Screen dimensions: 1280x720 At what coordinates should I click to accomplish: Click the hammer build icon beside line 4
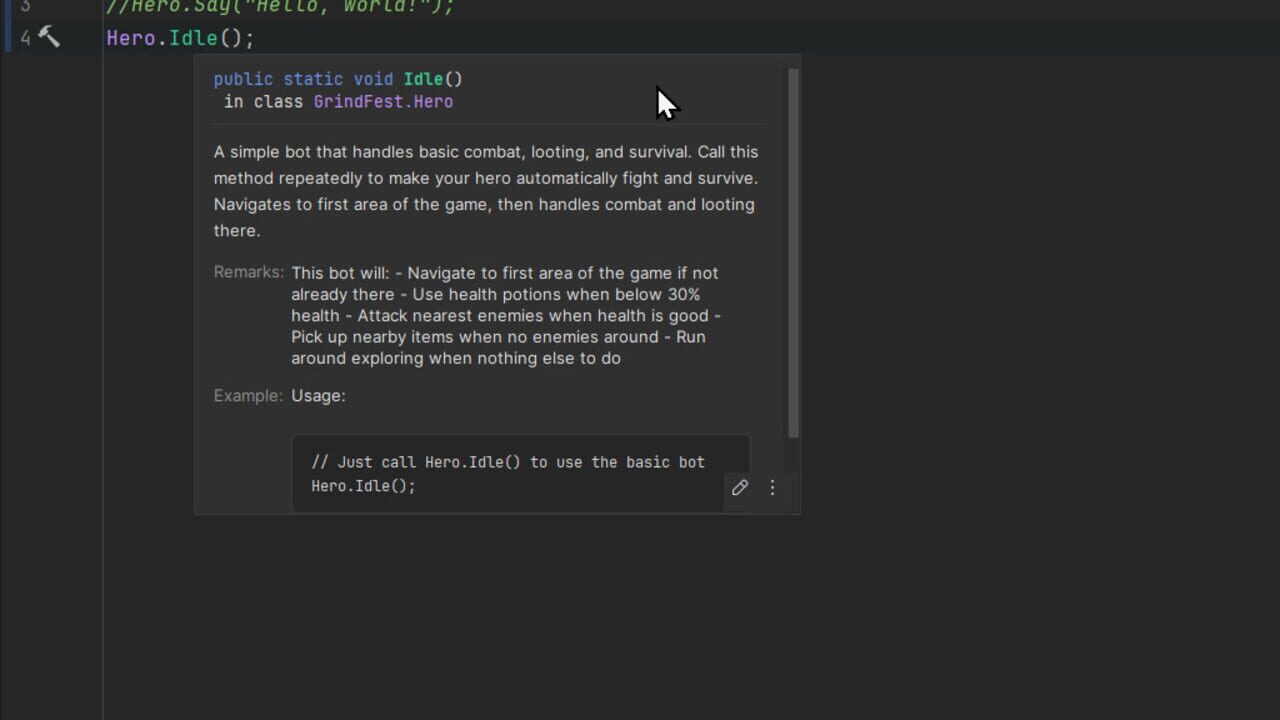point(49,38)
